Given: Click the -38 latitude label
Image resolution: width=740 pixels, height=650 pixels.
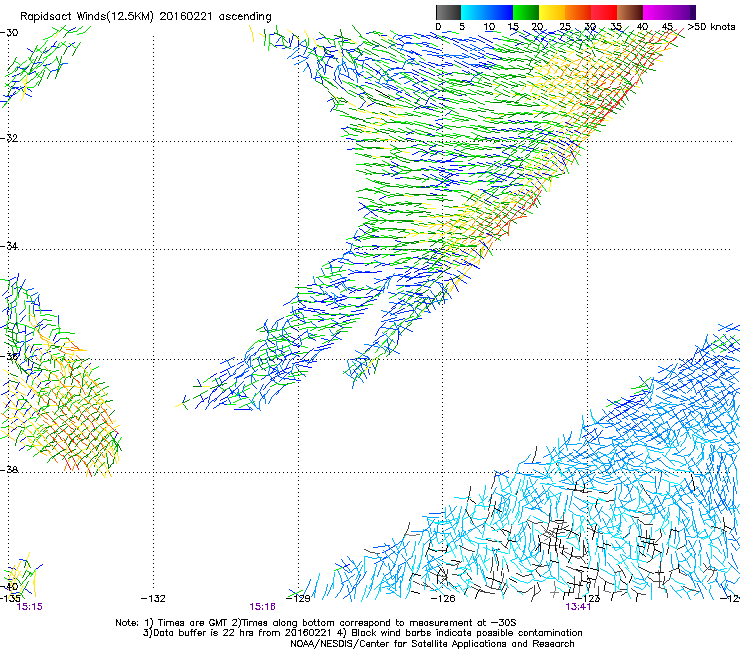Looking at the screenshot, I should pyautogui.click(x=9, y=470).
